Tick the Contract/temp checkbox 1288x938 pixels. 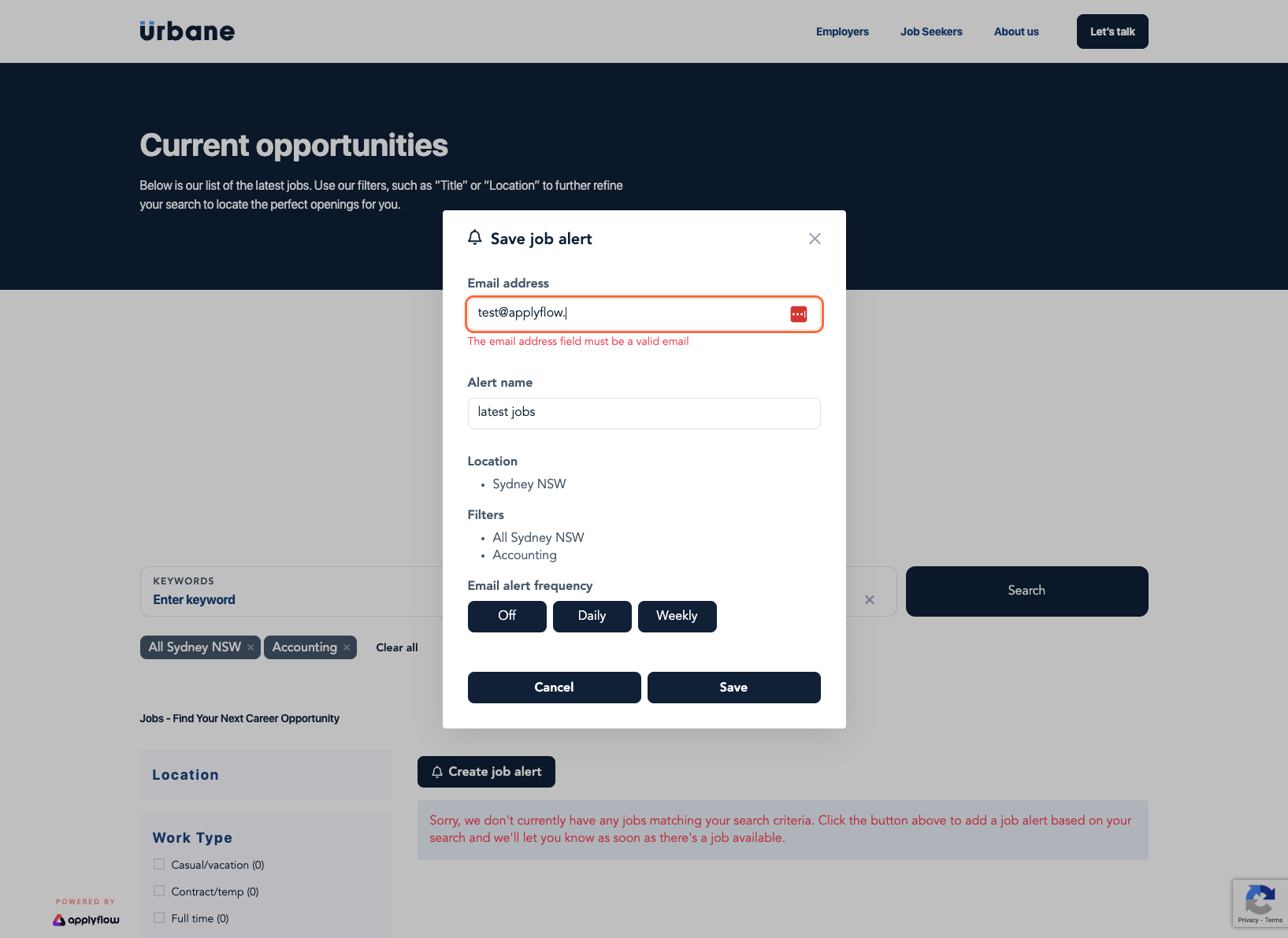coord(159,891)
